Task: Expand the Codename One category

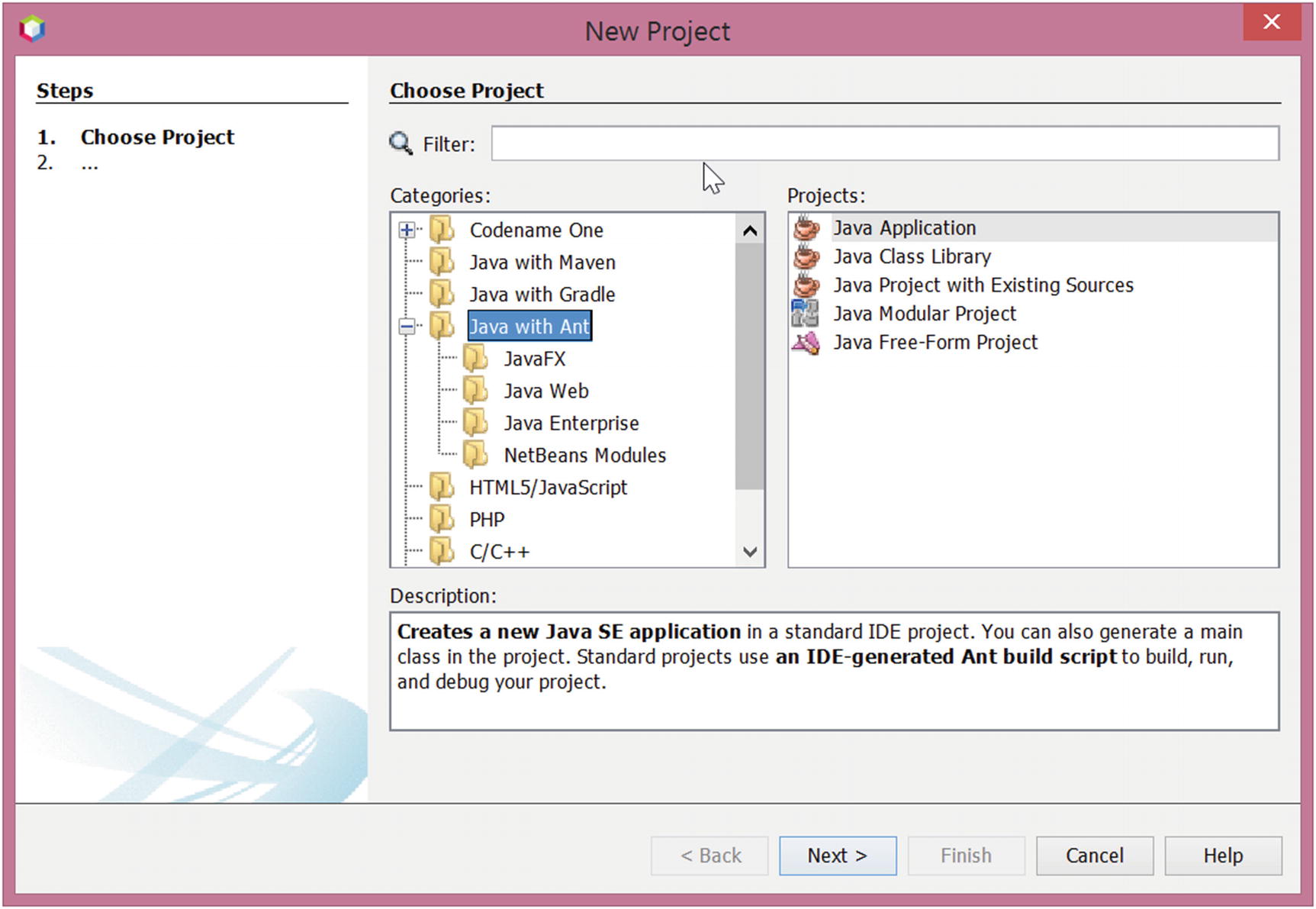Action: coord(407,230)
